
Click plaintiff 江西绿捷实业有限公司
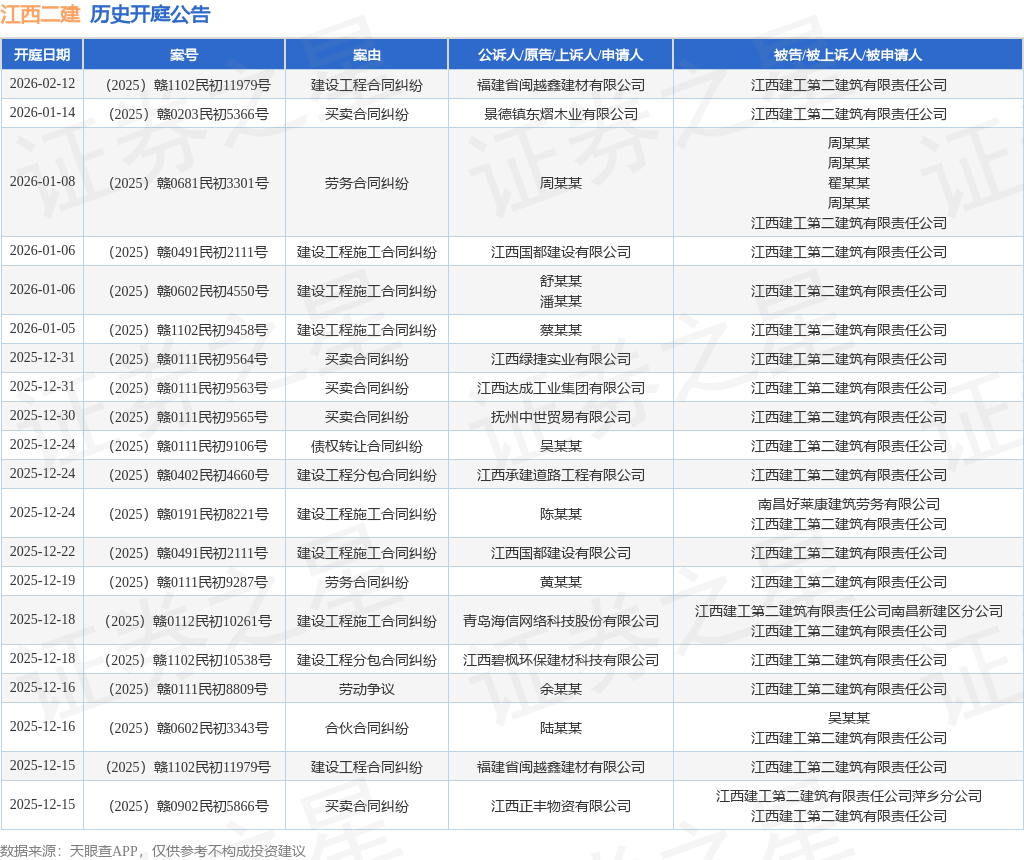pos(560,359)
